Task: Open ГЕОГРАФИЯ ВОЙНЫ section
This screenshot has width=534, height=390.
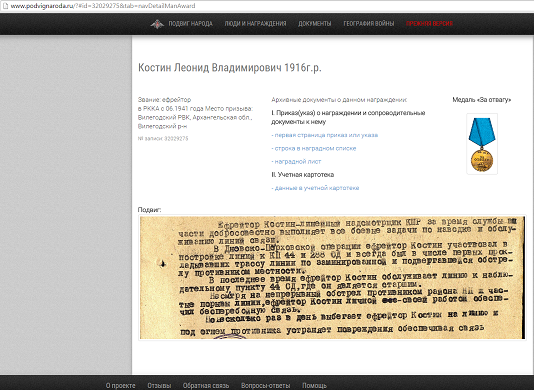Action: [368, 24]
